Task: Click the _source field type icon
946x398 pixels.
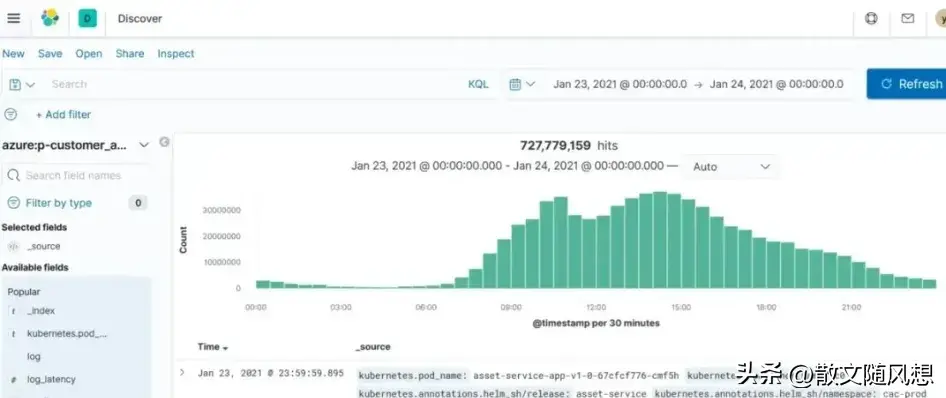Action: pyautogui.click(x=13, y=247)
